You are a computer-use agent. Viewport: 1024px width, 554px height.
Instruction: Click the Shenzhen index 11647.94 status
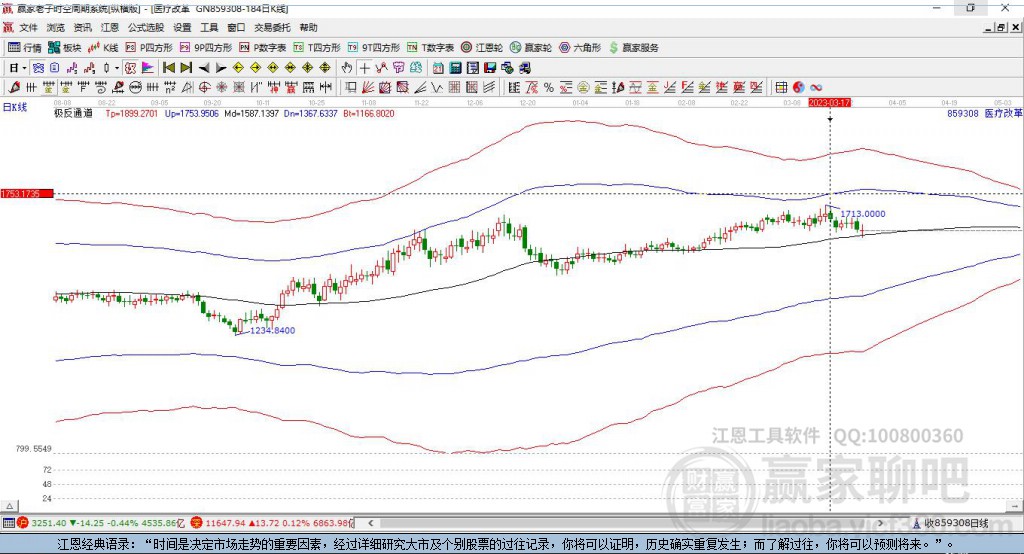point(272,523)
